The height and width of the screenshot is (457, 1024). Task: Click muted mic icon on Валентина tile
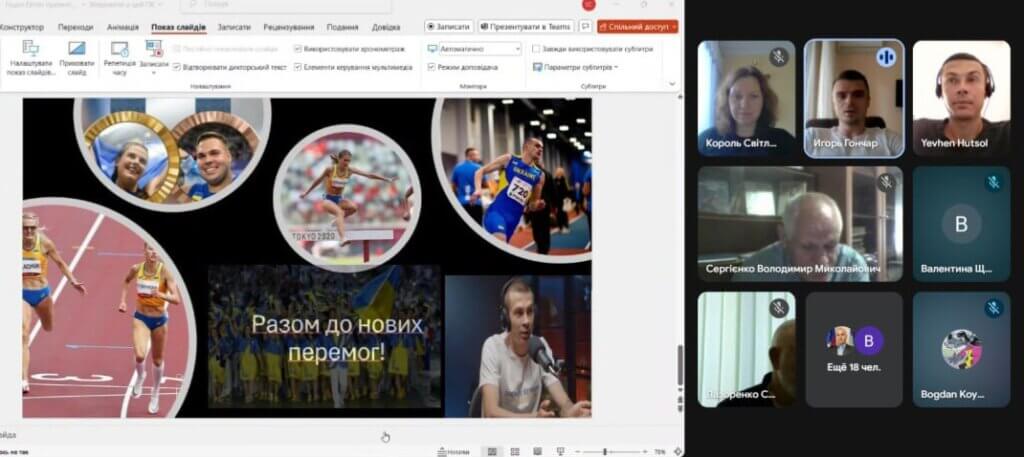(x=993, y=182)
